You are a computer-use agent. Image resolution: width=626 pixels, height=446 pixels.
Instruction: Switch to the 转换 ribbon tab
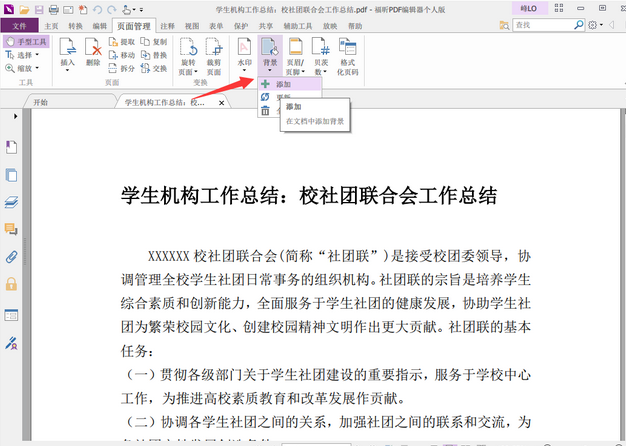pos(75,26)
